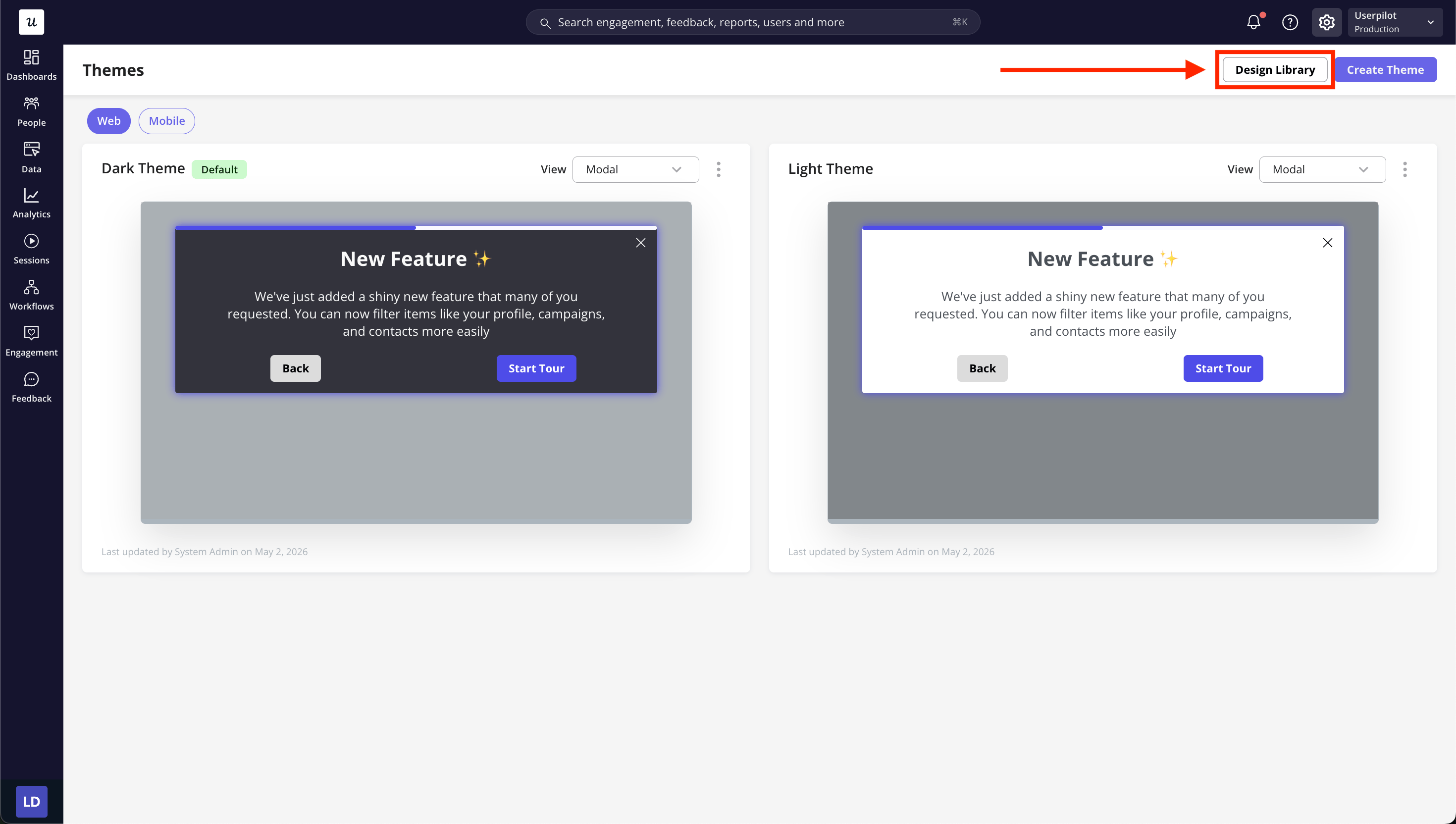Open the Data section

31,158
